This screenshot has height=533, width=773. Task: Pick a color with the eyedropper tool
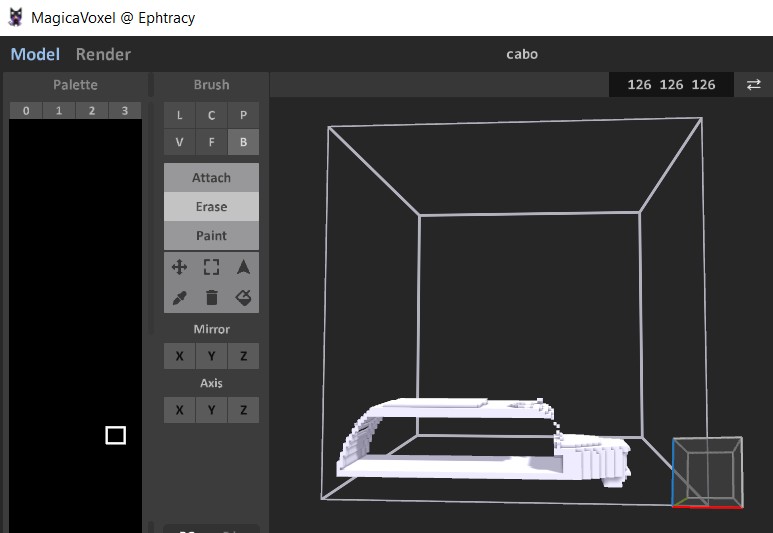click(x=179, y=298)
